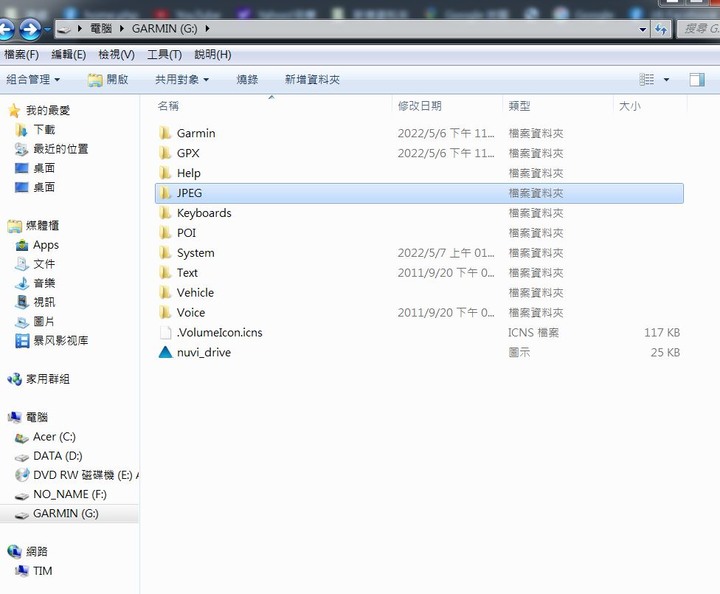Open the 工具(T) menu
720x594 pixels.
click(x=164, y=55)
